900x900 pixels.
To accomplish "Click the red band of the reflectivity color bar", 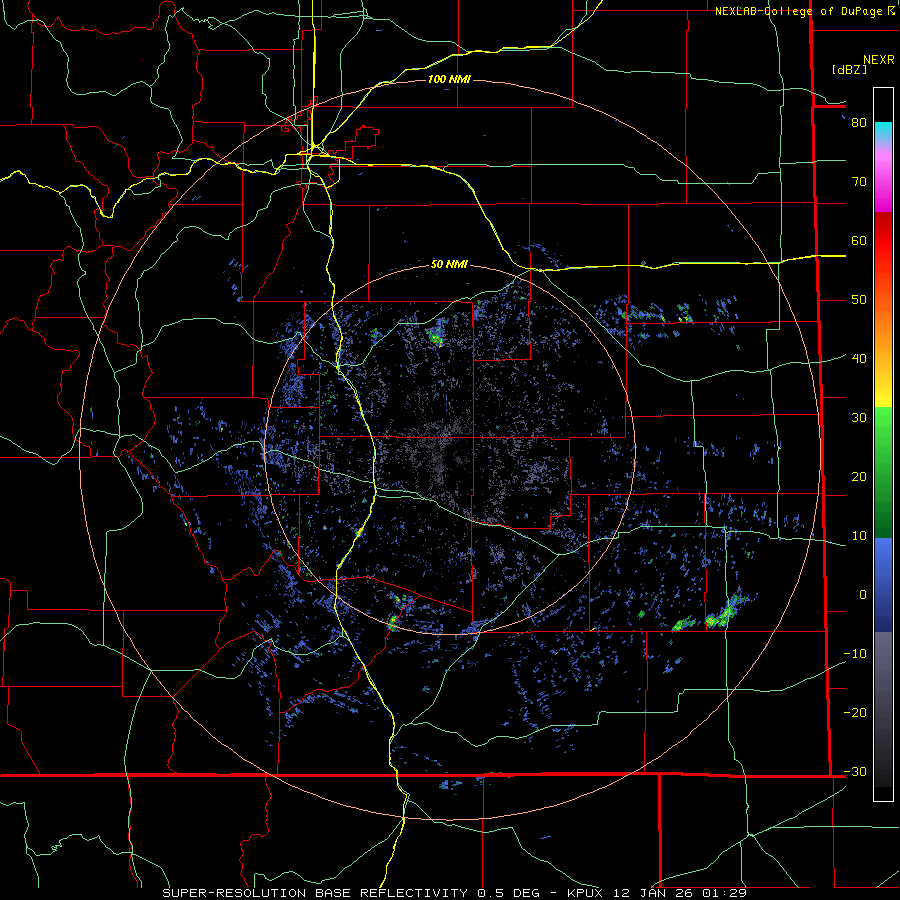I will click(x=883, y=241).
